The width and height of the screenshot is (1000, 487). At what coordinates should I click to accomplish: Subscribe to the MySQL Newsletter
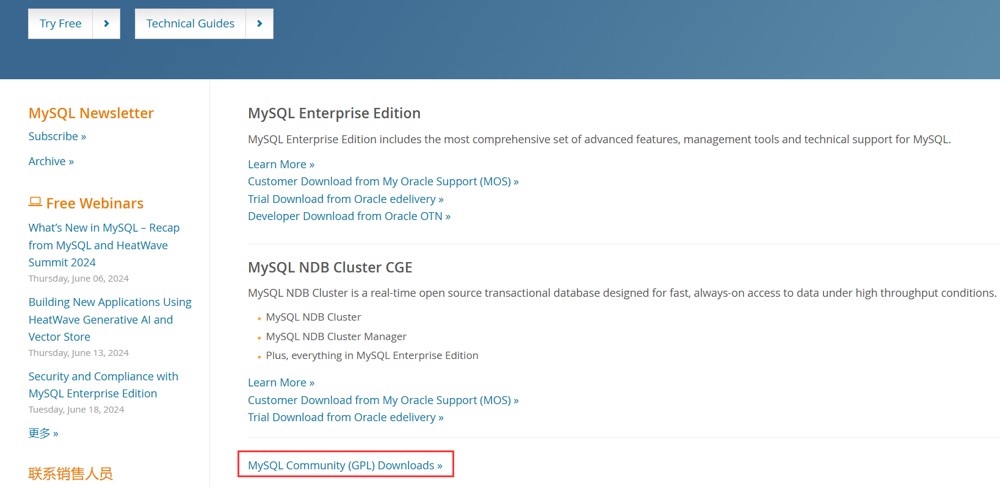[57, 136]
